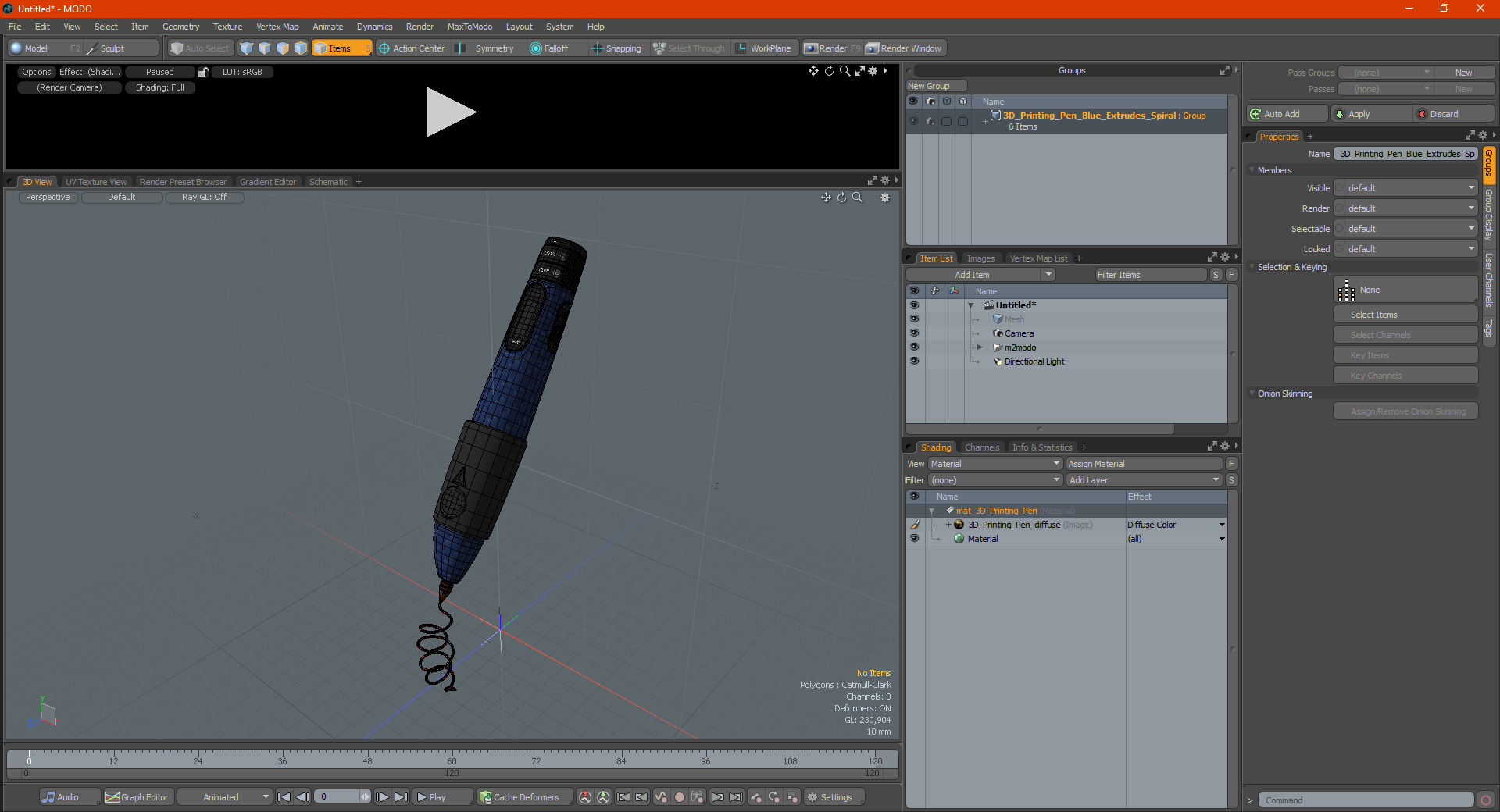The height and width of the screenshot is (812, 1500).
Task: Open Perspective view type dropdown
Action: (48, 198)
